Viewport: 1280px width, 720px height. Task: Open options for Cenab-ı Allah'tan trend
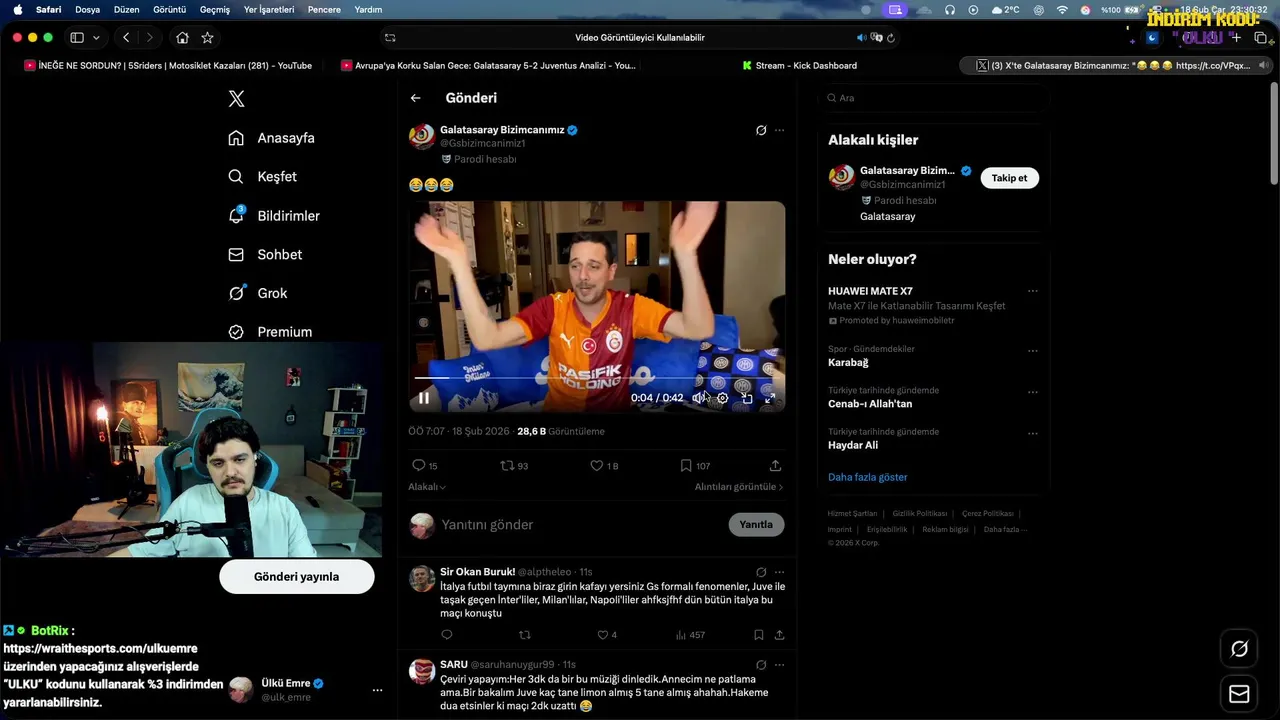1033,393
